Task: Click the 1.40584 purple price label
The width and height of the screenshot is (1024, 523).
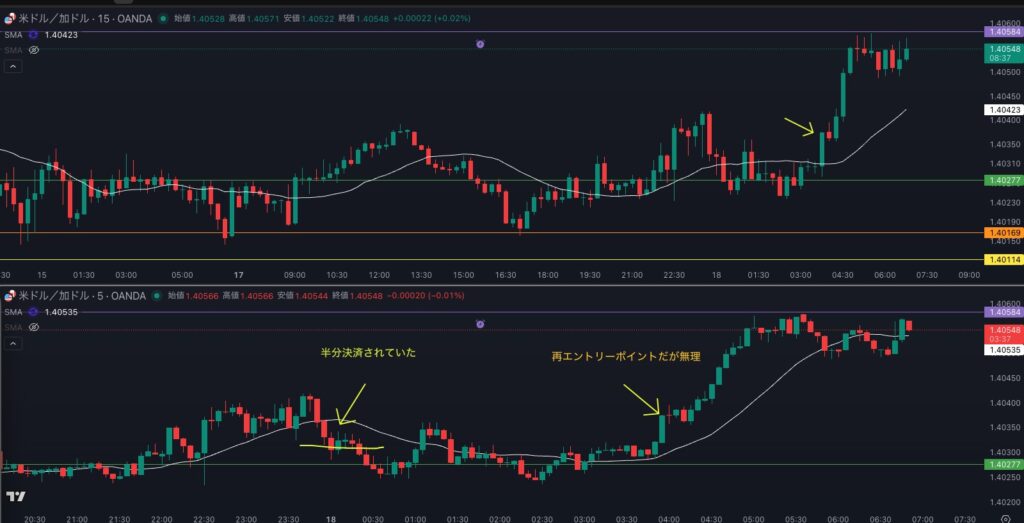Action: tap(1003, 32)
